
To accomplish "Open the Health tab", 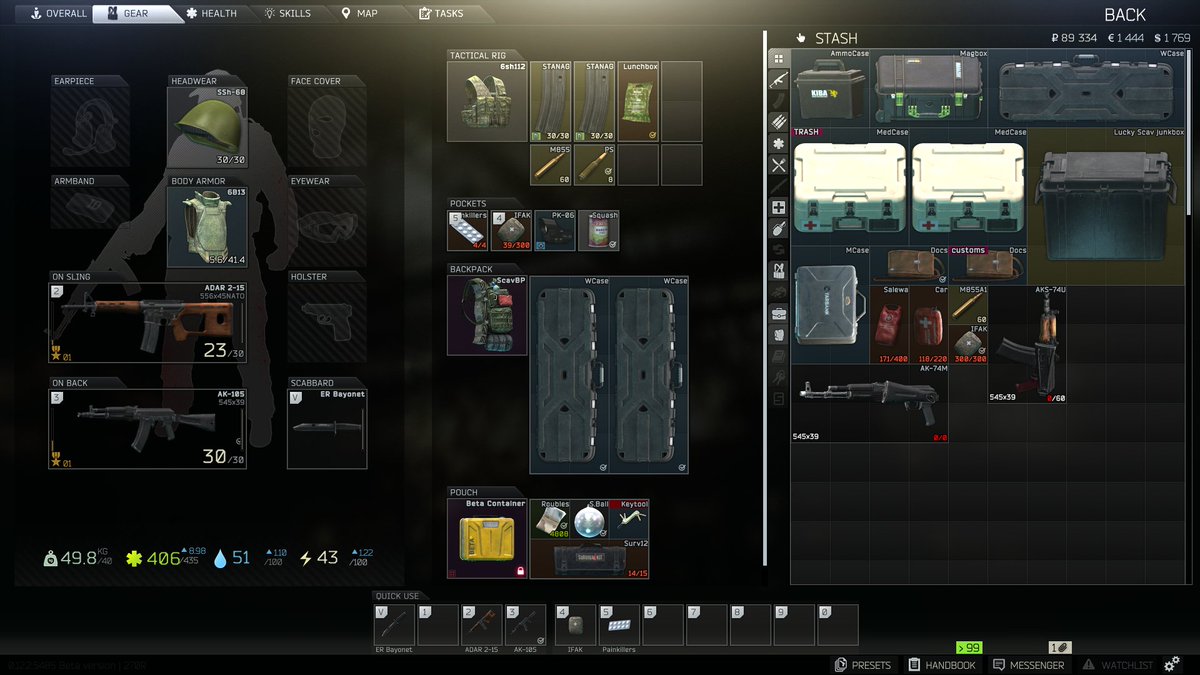I will [212, 14].
